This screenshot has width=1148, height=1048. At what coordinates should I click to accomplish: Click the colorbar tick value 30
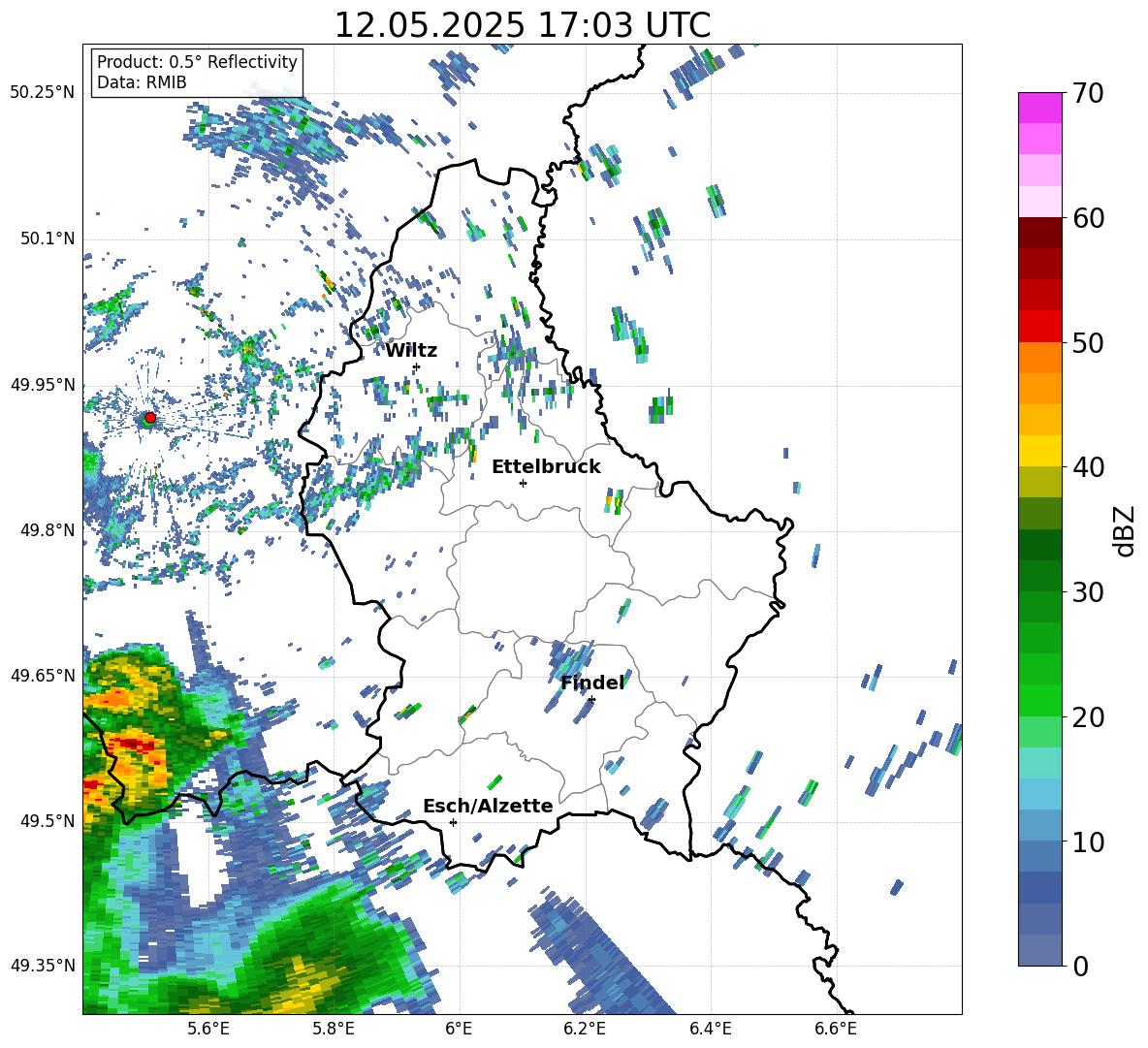(x=1088, y=592)
